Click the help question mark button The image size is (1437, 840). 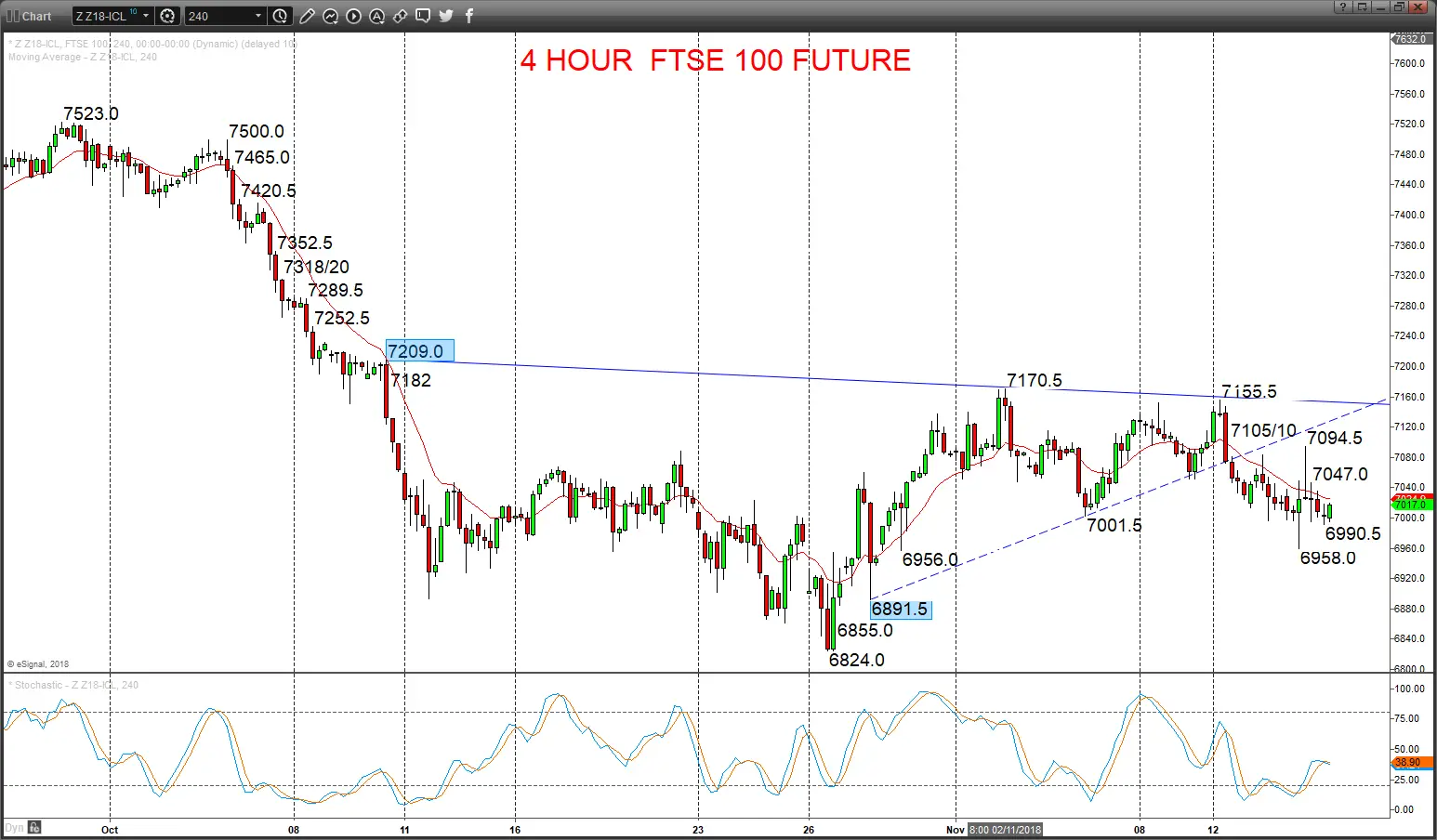coord(1343,7)
